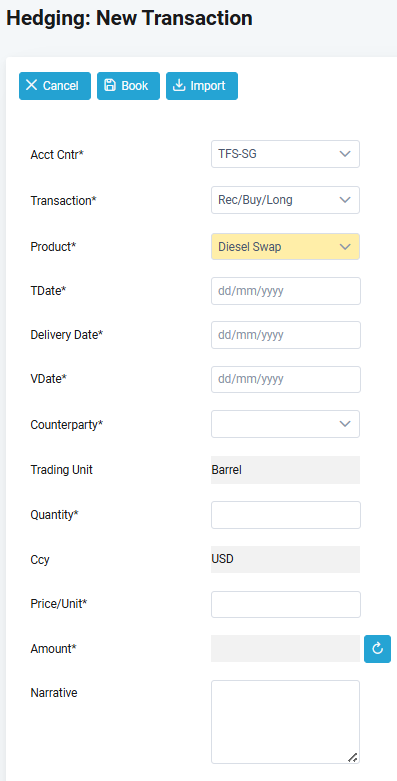Image resolution: width=397 pixels, height=781 pixels.
Task: Click into the VDate date field
Action: 286,379
